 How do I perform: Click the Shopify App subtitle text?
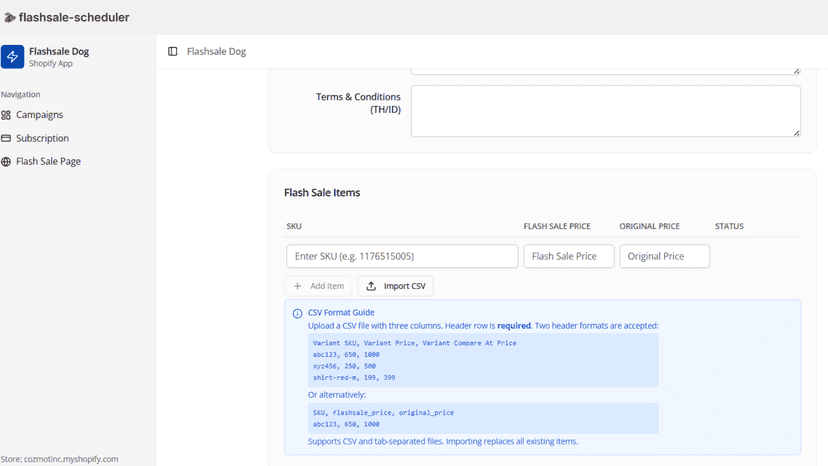(51, 63)
